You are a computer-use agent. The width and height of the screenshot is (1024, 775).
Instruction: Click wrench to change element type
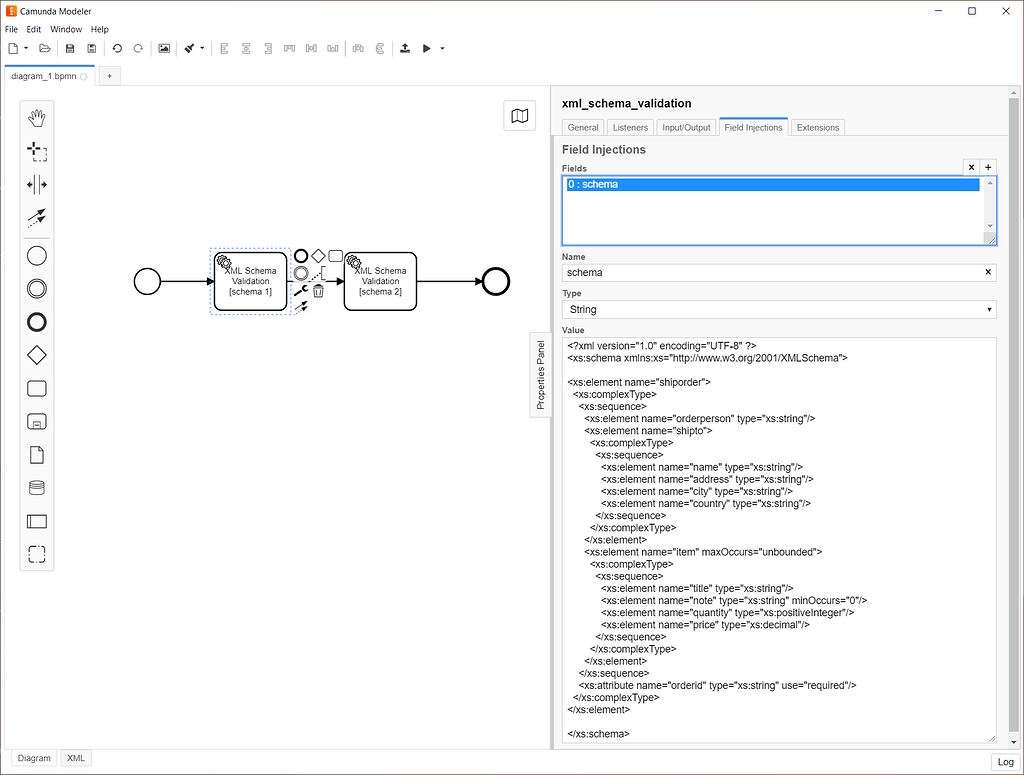(301, 291)
